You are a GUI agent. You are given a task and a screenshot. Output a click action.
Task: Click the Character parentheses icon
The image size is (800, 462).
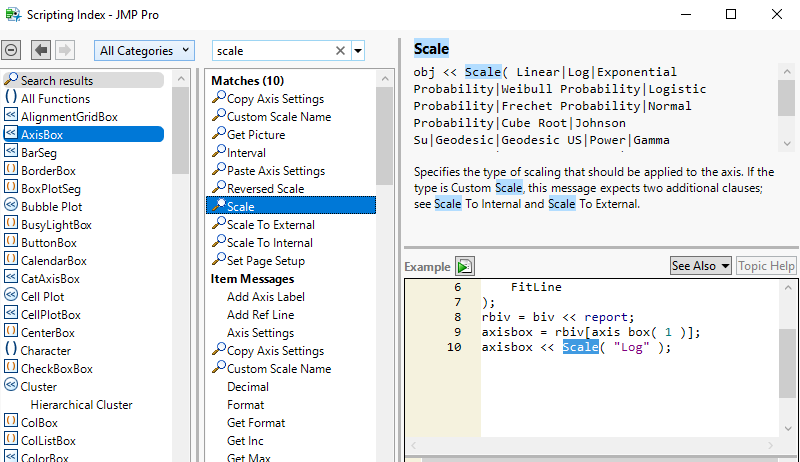click(11, 349)
